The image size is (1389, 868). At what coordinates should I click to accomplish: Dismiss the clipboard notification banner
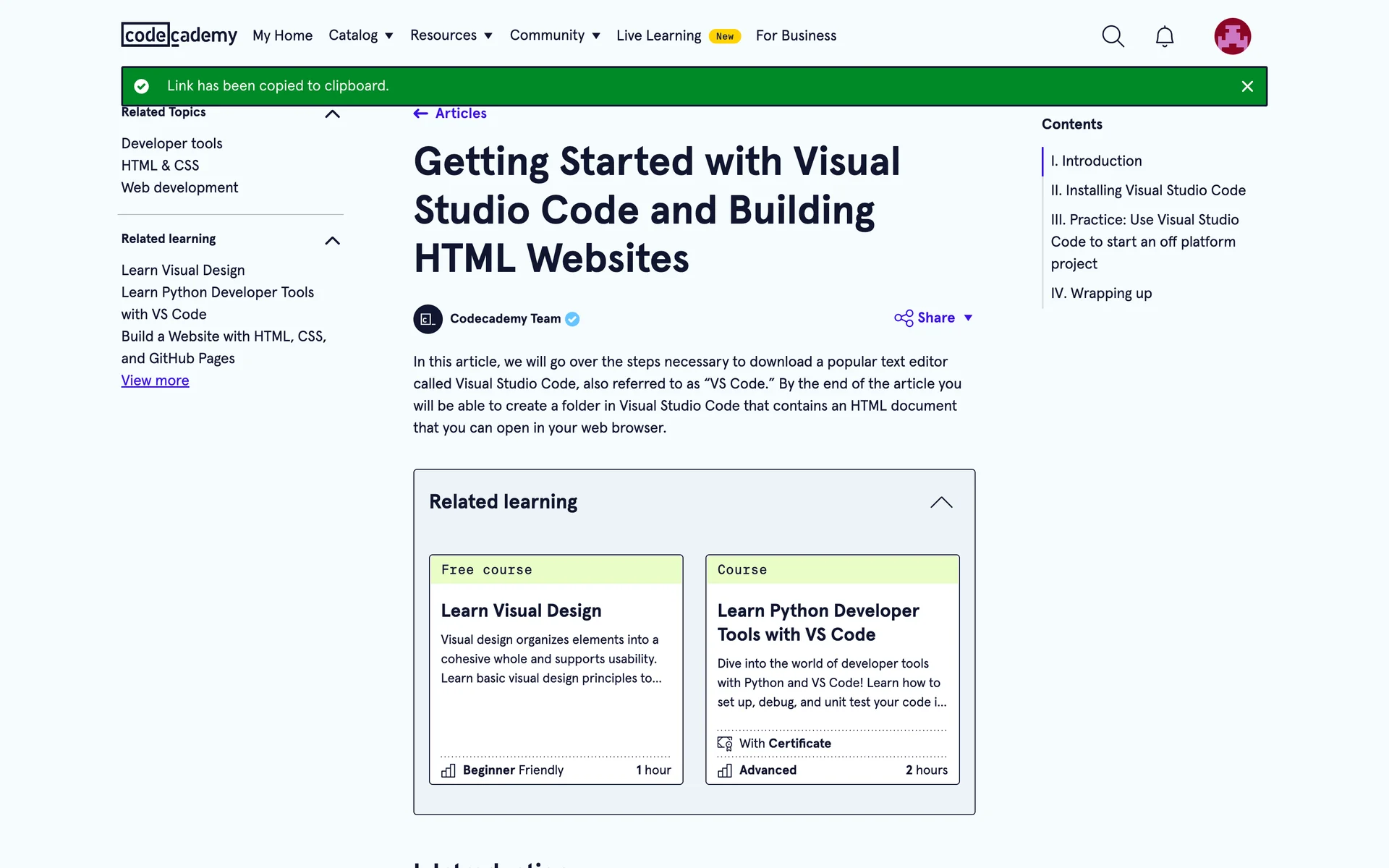pos(1247,87)
